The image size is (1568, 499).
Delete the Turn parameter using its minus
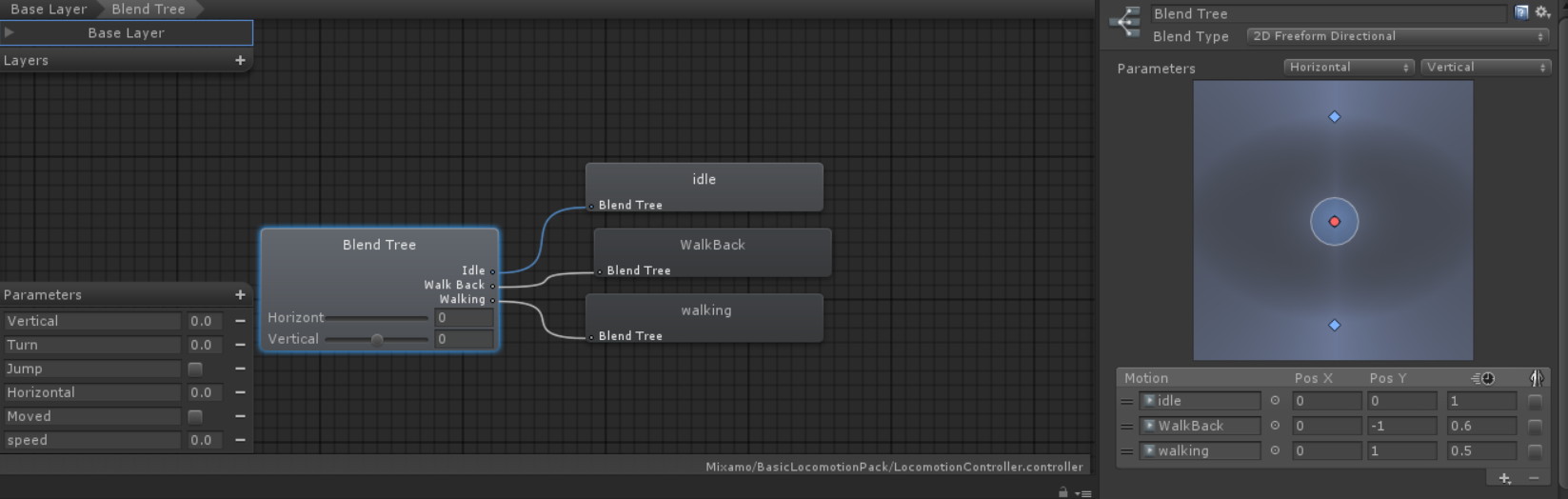[240, 345]
